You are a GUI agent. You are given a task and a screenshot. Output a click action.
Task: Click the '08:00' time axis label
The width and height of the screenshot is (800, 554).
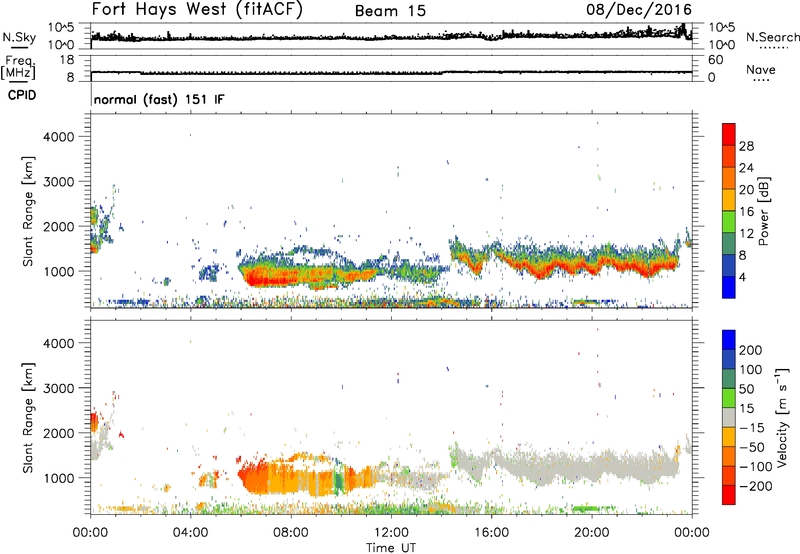pyautogui.click(x=291, y=533)
